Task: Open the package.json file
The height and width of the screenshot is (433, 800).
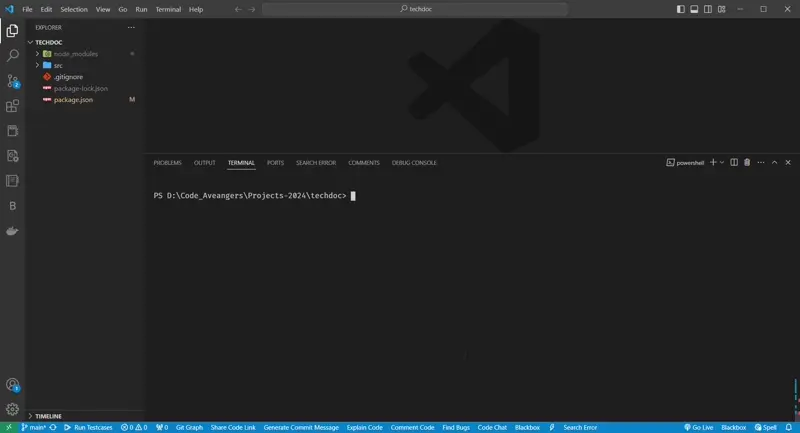Action: point(84,100)
